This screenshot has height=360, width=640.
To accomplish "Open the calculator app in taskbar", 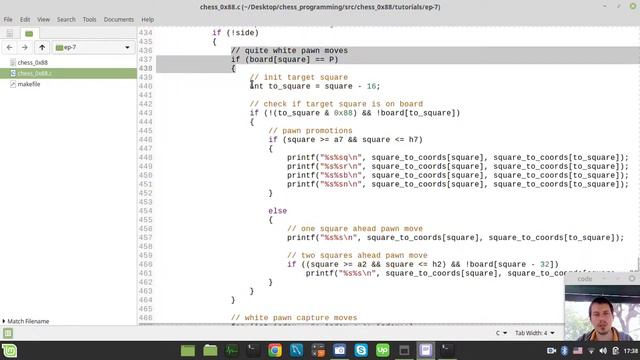I will [318, 351].
